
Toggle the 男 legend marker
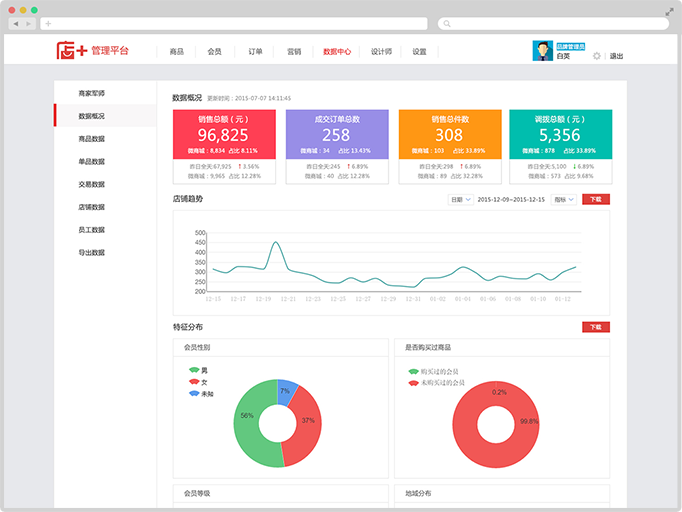click(194, 370)
